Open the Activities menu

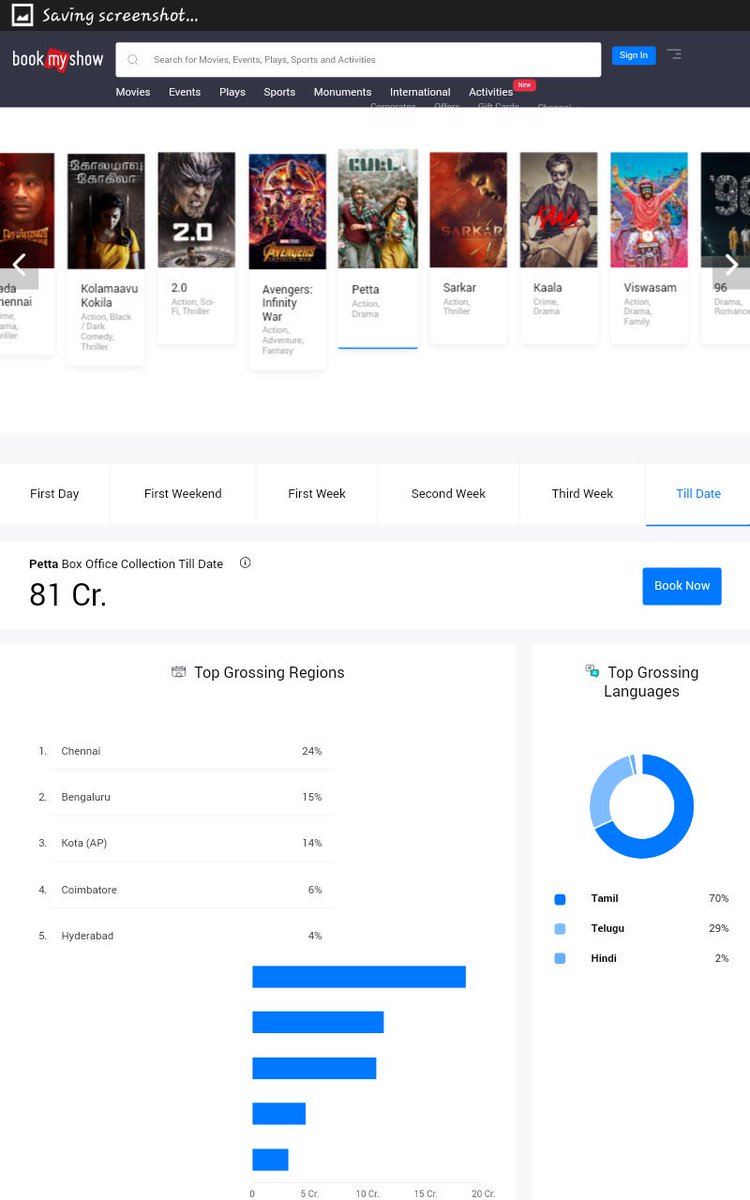[491, 92]
